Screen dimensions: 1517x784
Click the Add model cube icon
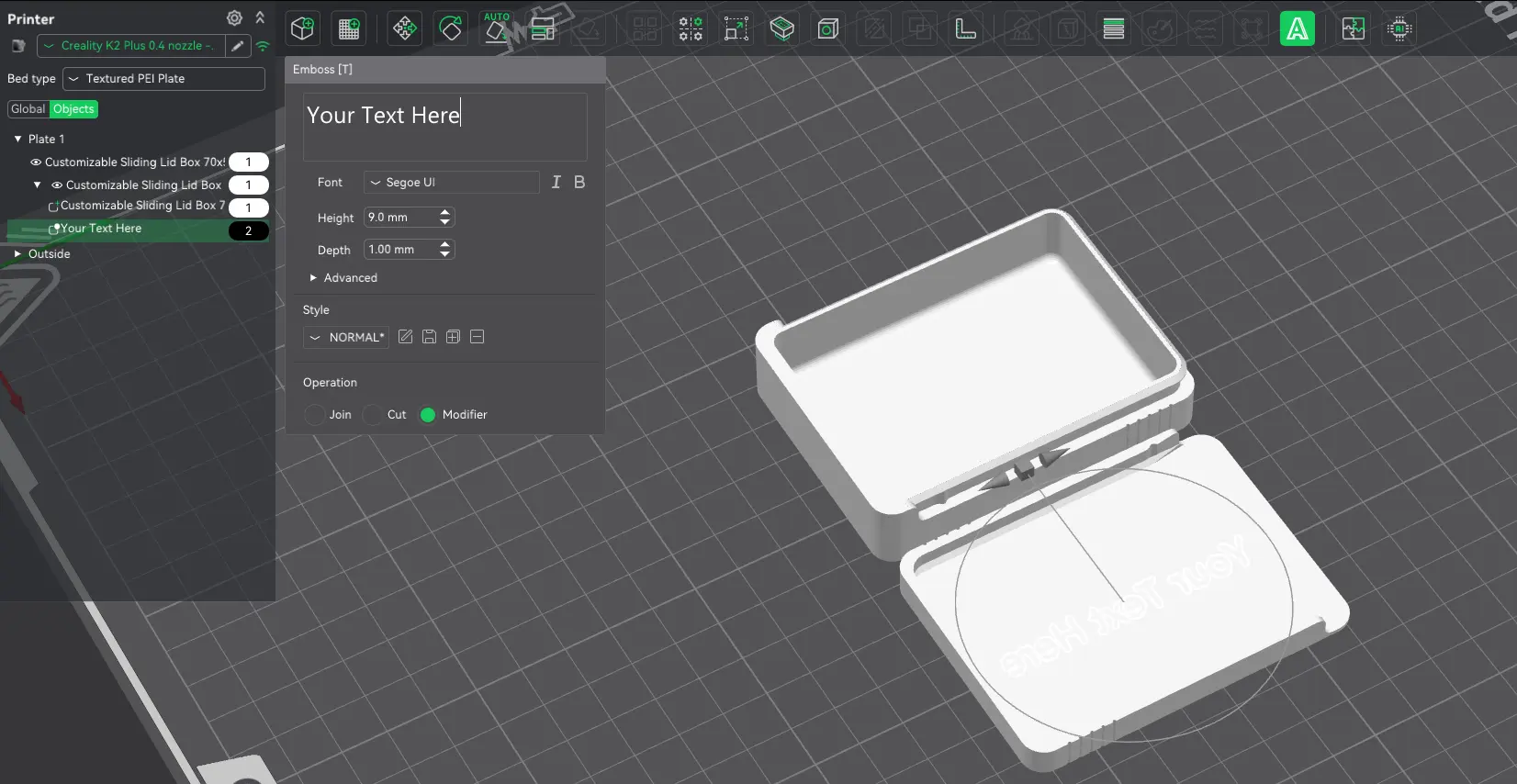pos(302,29)
